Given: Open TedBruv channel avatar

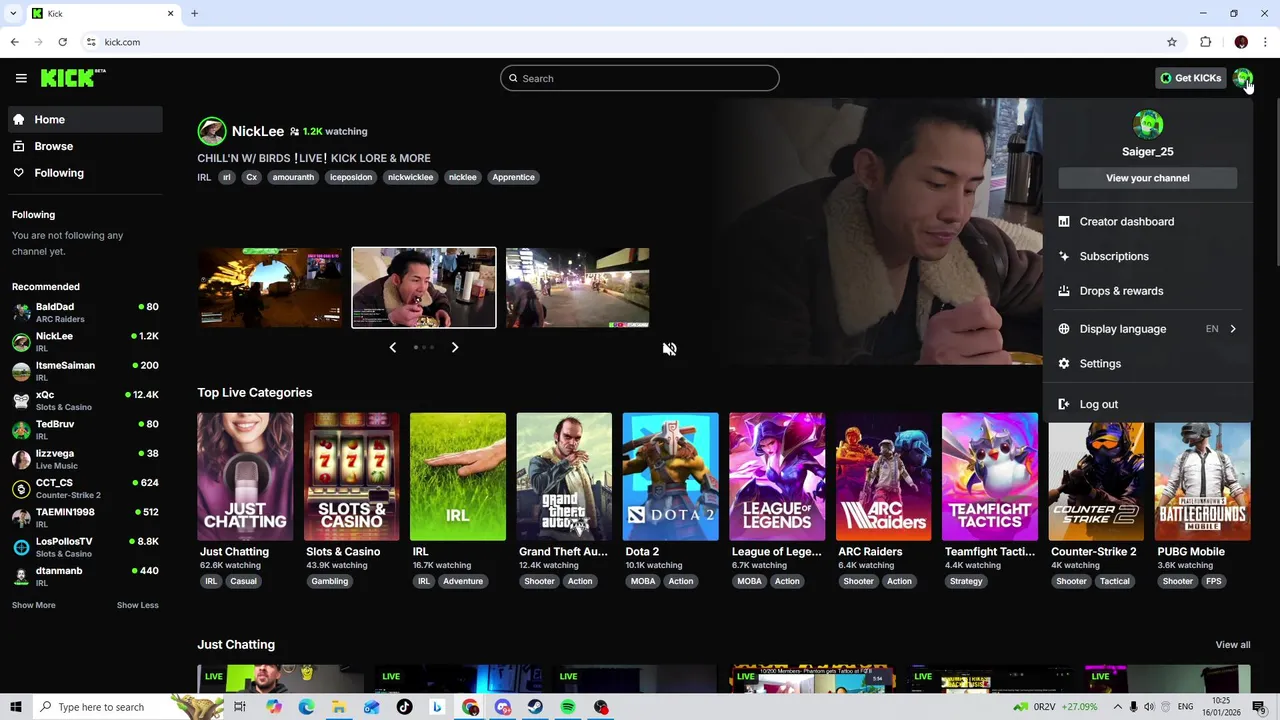Looking at the screenshot, I should pos(21,430).
